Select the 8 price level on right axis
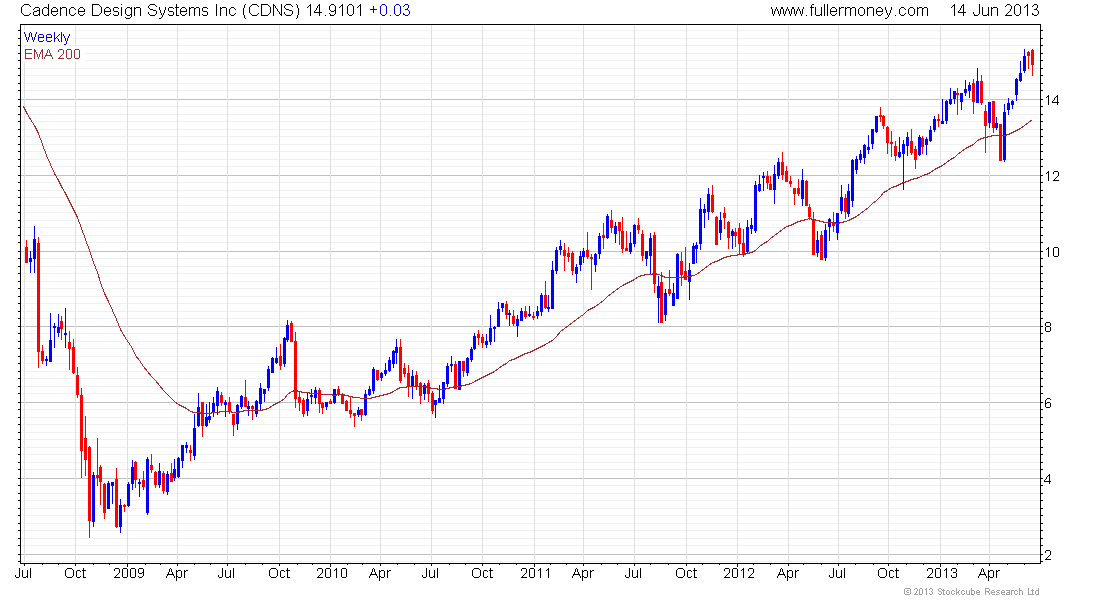1100x600 pixels. point(1047,328)
